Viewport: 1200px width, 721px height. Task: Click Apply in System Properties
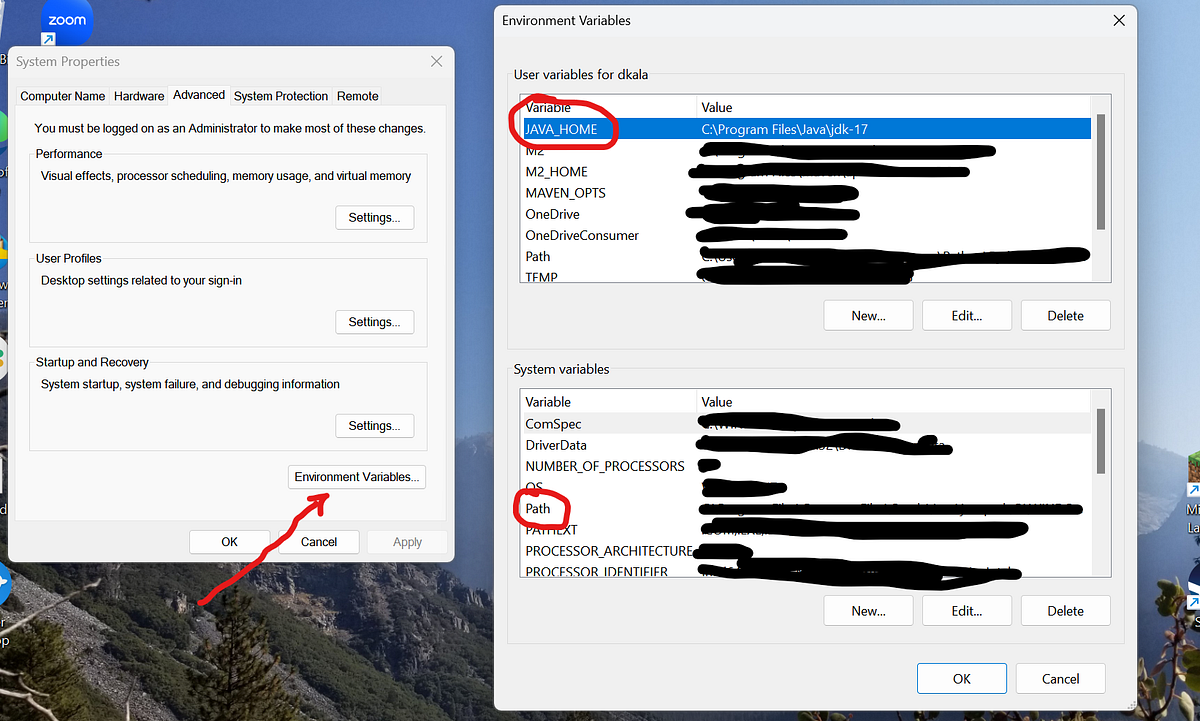[406, 541]
